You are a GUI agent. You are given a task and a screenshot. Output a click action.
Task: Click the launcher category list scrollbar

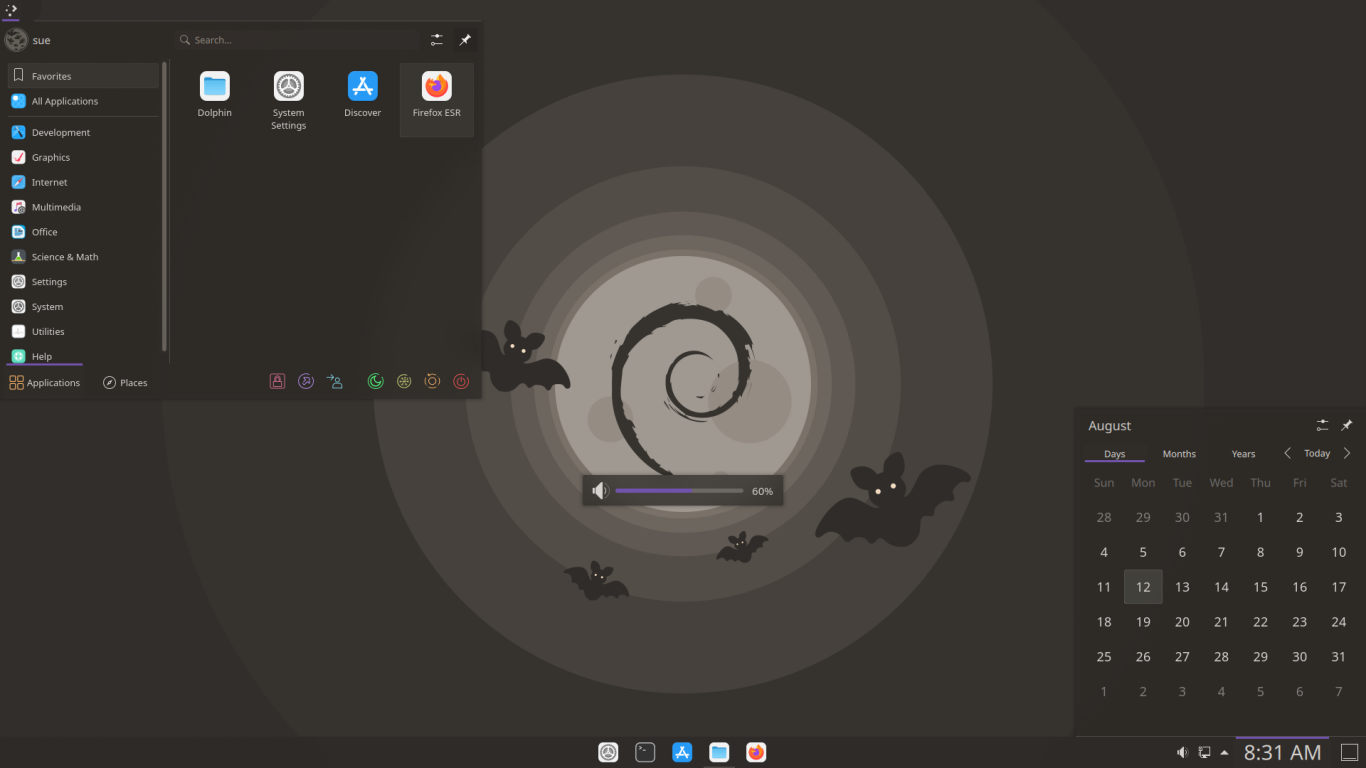pyautogui.click(x=164, y=207)
